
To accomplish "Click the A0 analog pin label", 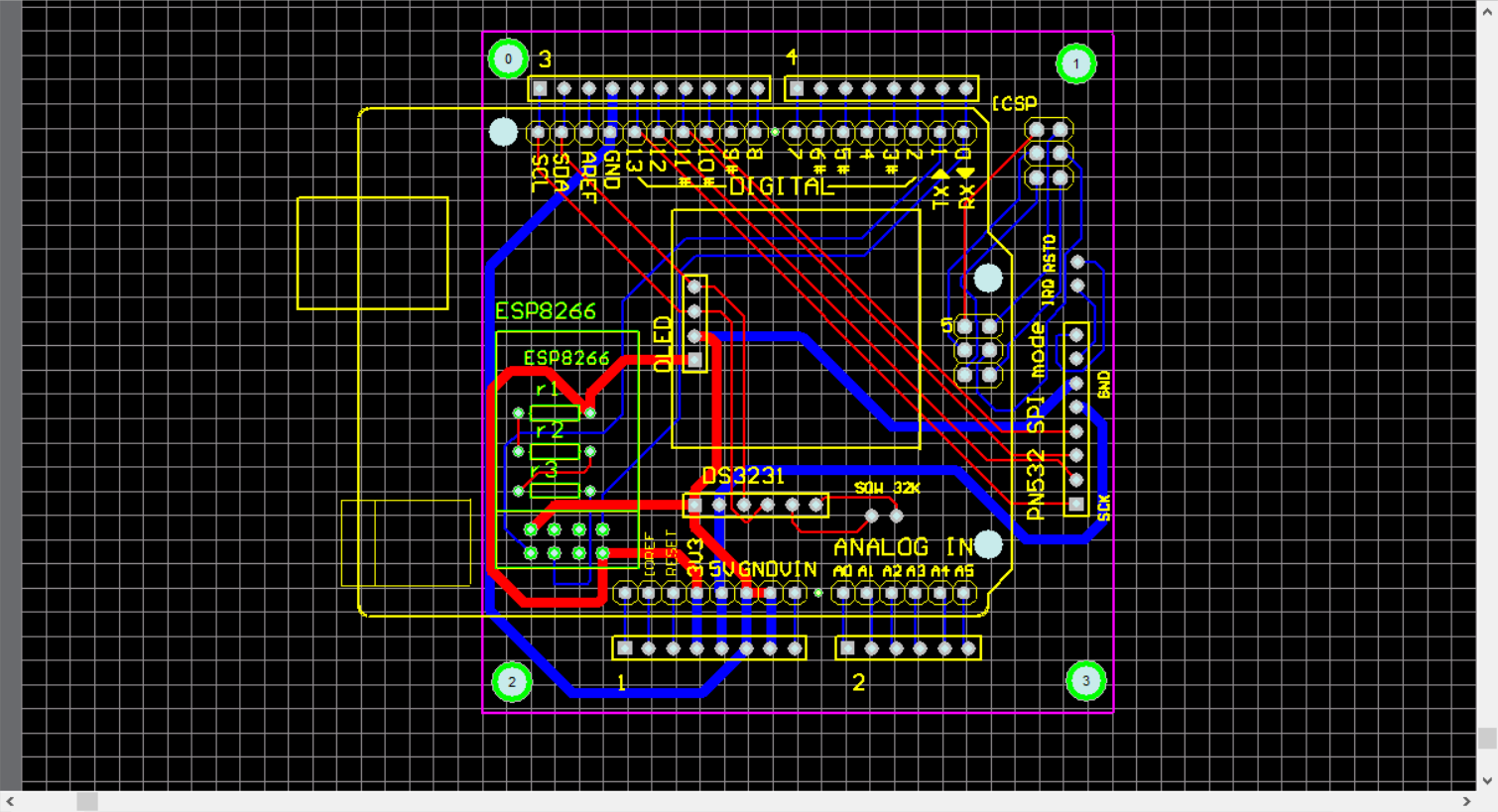I will (x=842, y=571).
